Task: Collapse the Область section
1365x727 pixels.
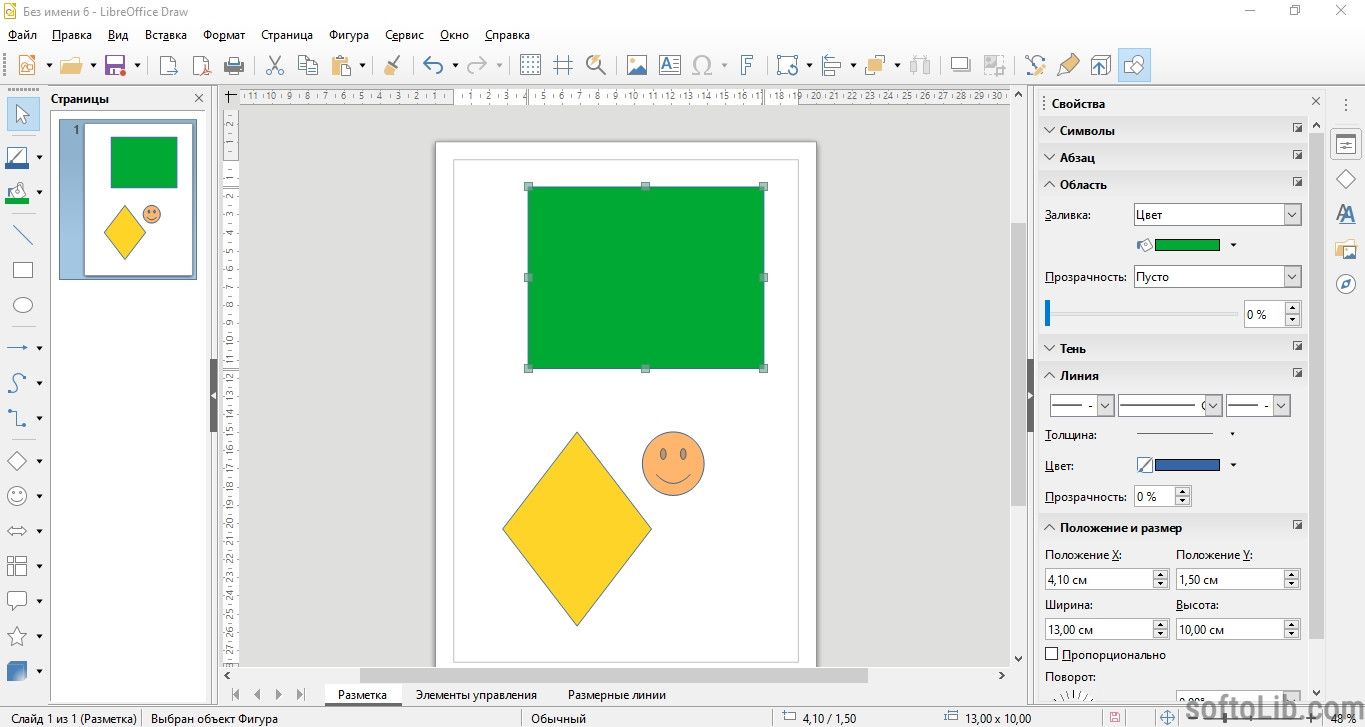Action: (1051, 184)
